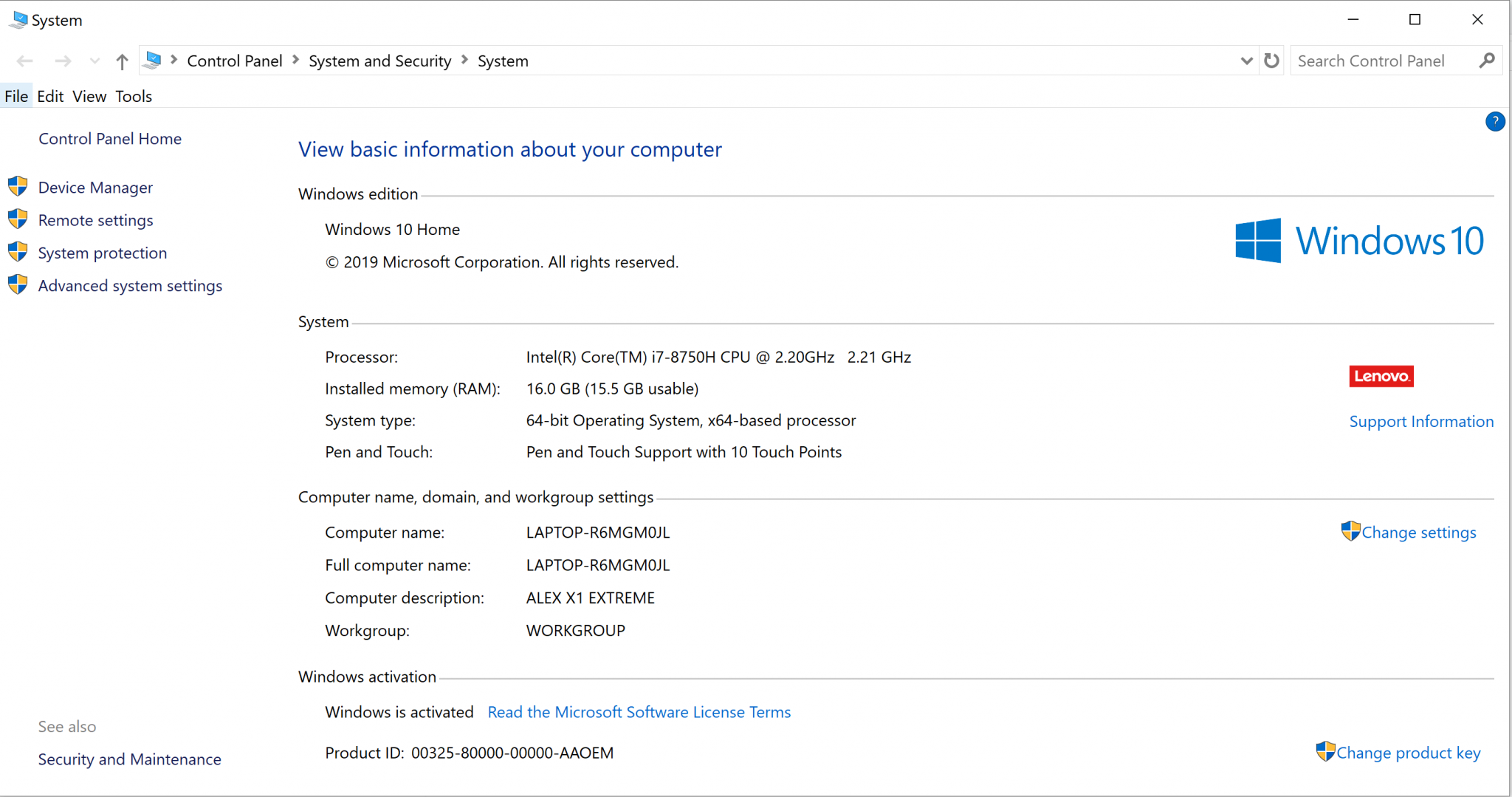The image size is (1512, 797).
Task: Click Change settings for computer name
Action: [x=1418, y=533]
